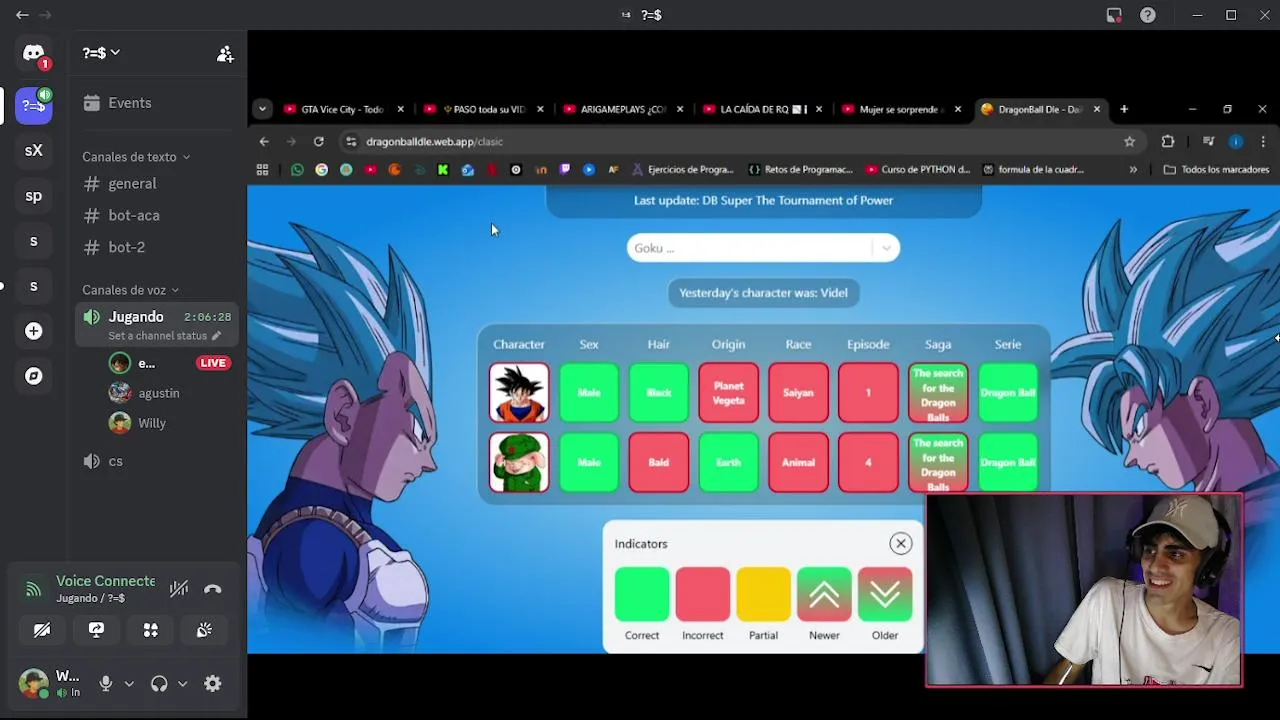
Task: Click the share your screen icon
Action: tap(96, 630)
